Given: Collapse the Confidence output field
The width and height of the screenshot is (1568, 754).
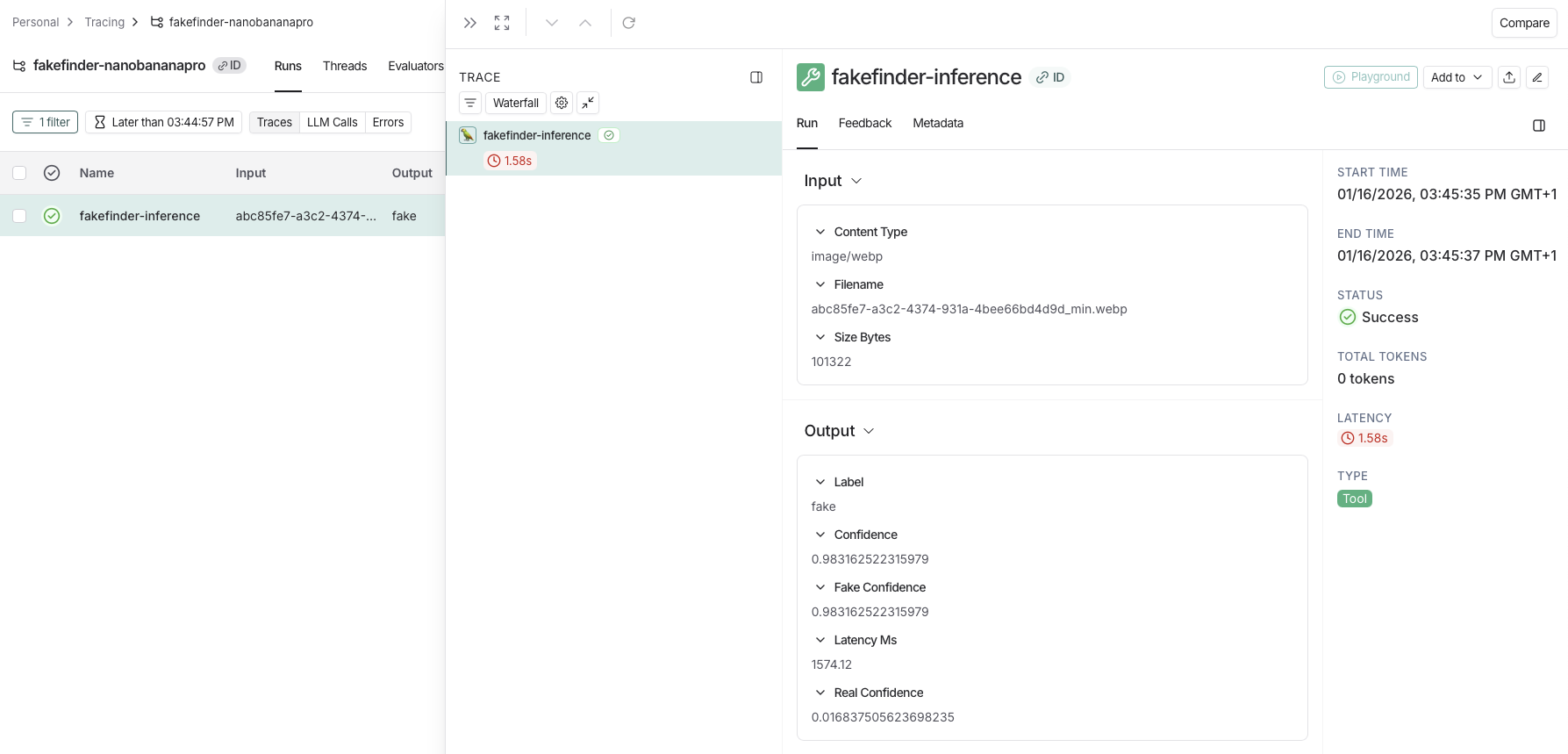Looking at the screenshot, I should point(820,535).
